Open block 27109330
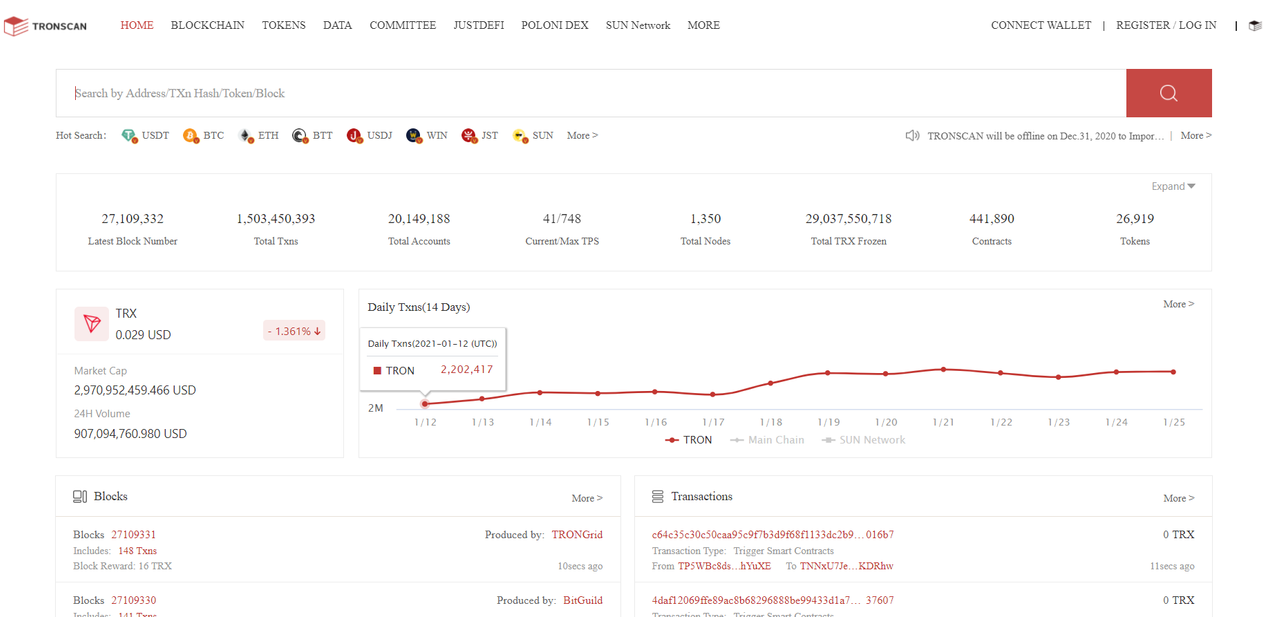 [133, 601]
